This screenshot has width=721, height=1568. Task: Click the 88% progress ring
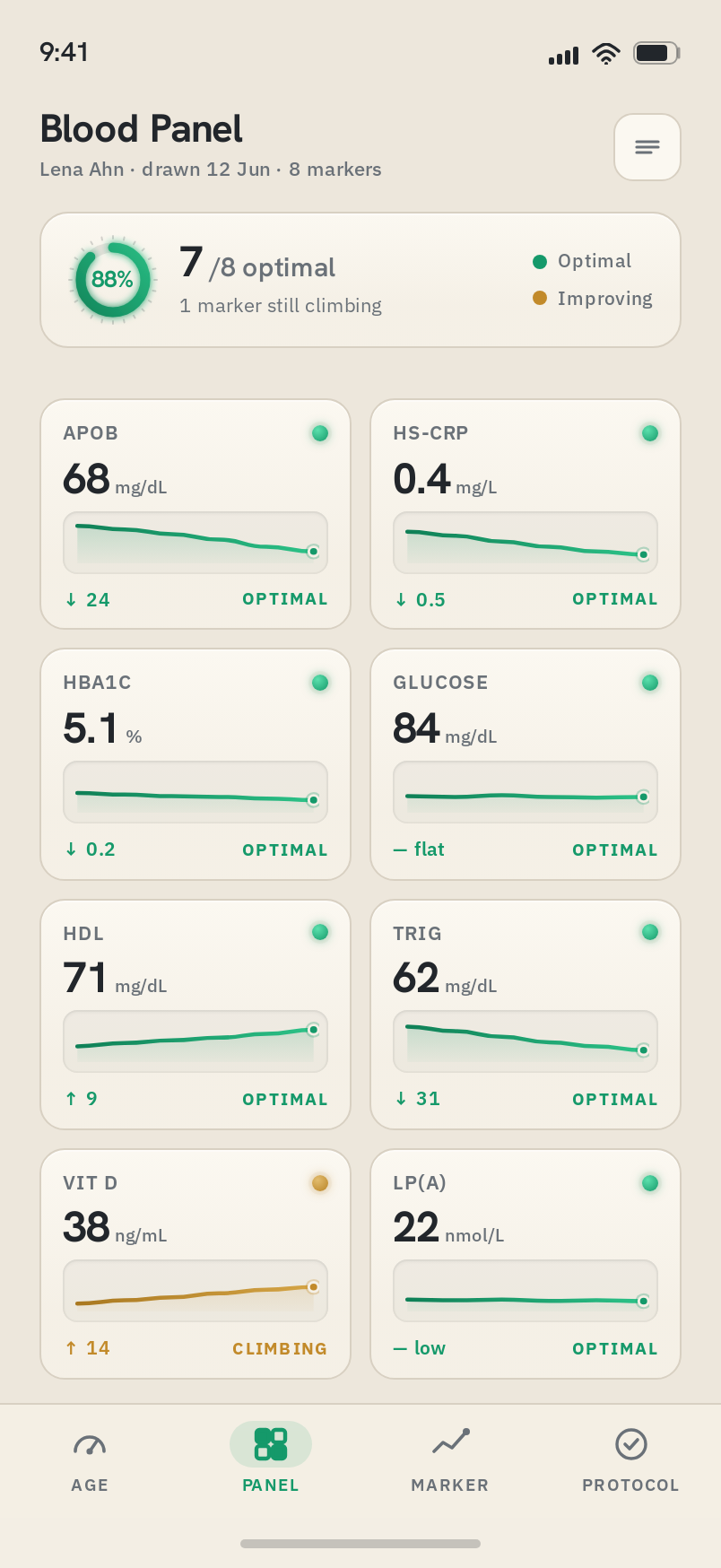[112, 280]
